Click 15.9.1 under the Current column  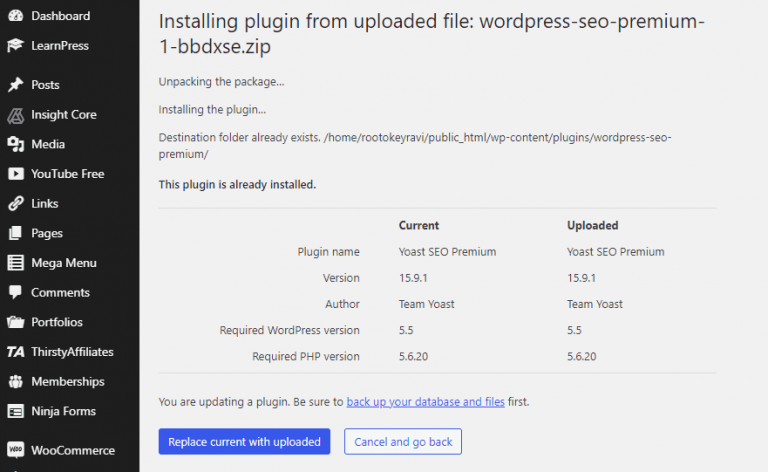click(x=413, y=278)
